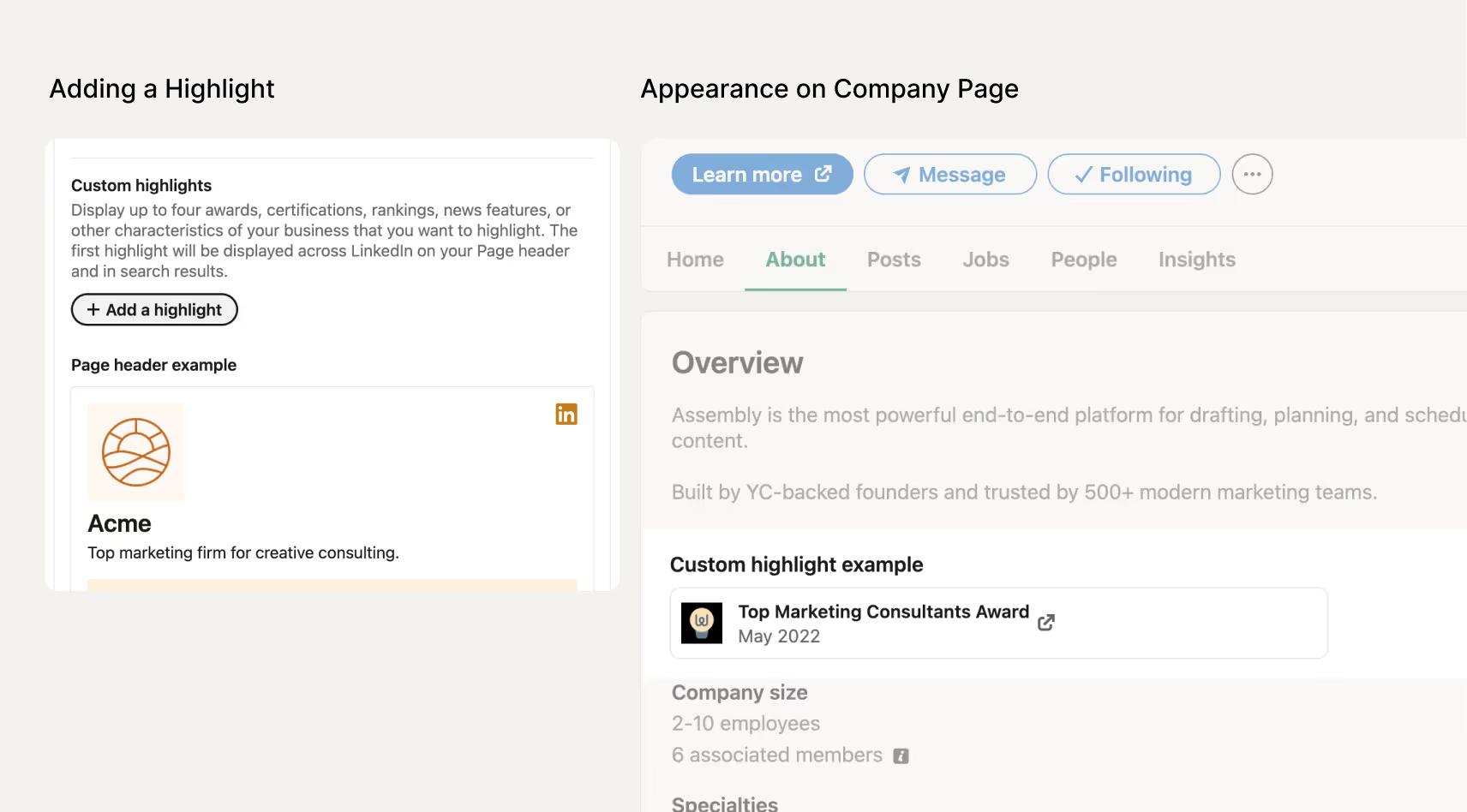Go to the Posts tab

[894, 260]
